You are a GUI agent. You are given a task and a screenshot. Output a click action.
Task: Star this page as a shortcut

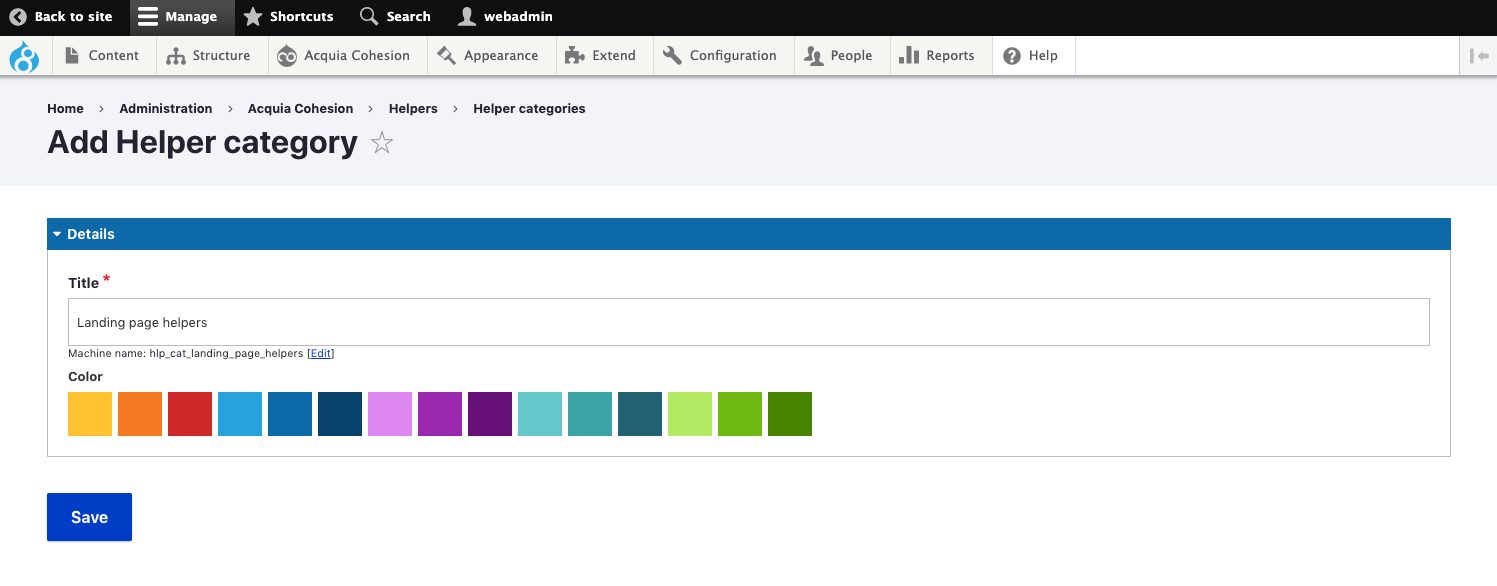[381, 144]
